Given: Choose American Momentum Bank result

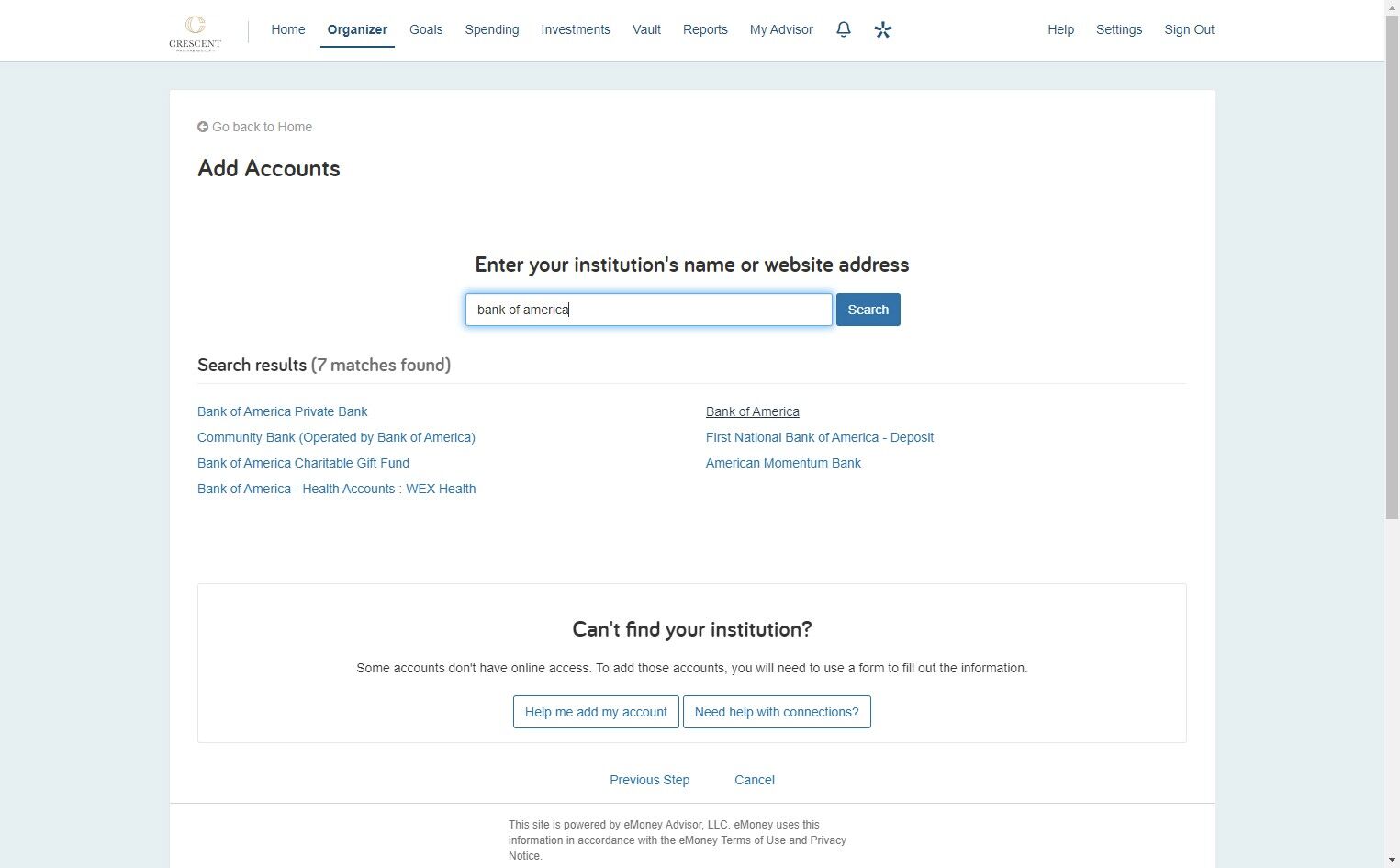Looking at the screenshot, I should click(x=783, y=463).
